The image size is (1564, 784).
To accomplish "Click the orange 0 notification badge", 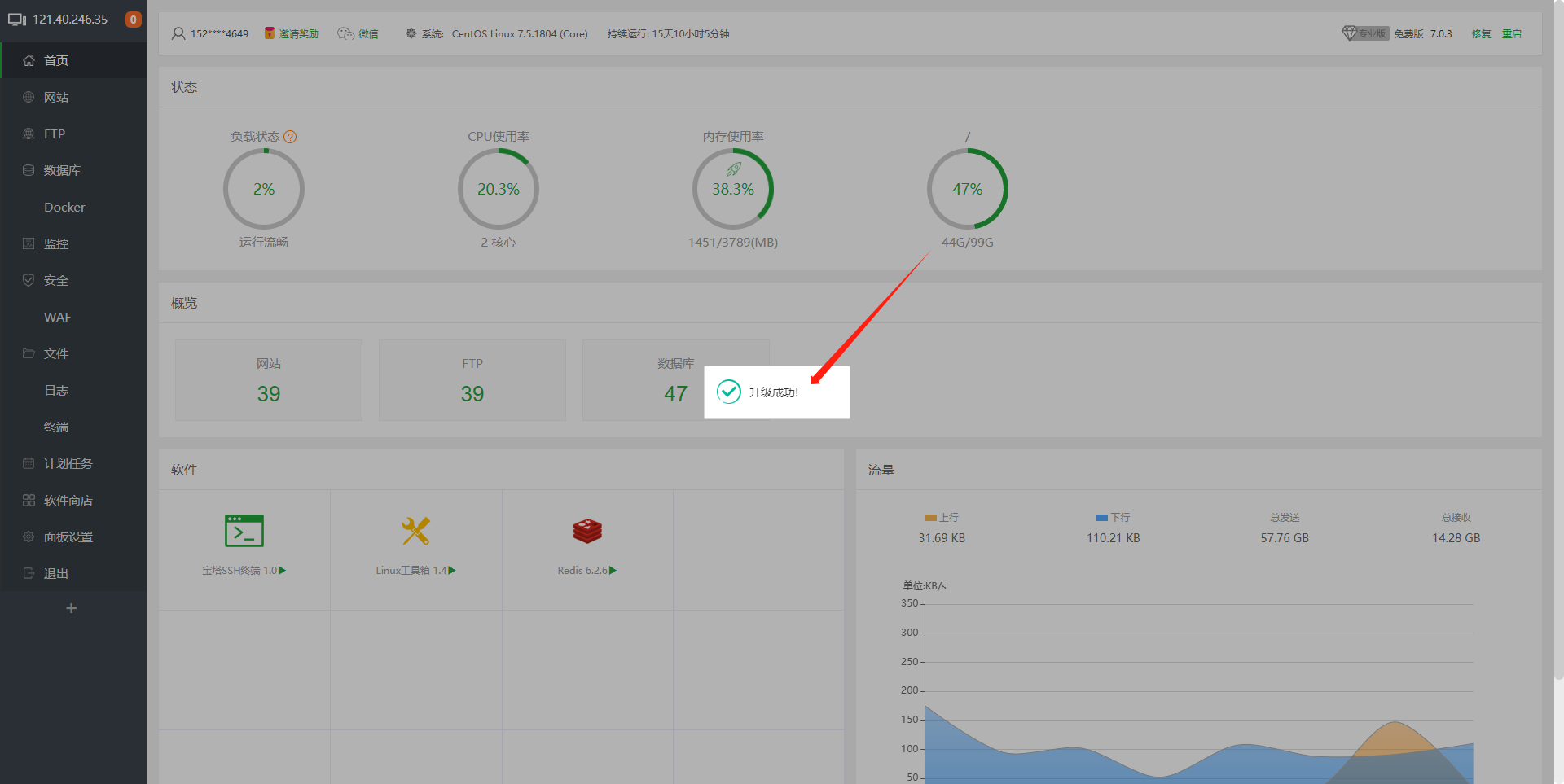I will (133, 20).
